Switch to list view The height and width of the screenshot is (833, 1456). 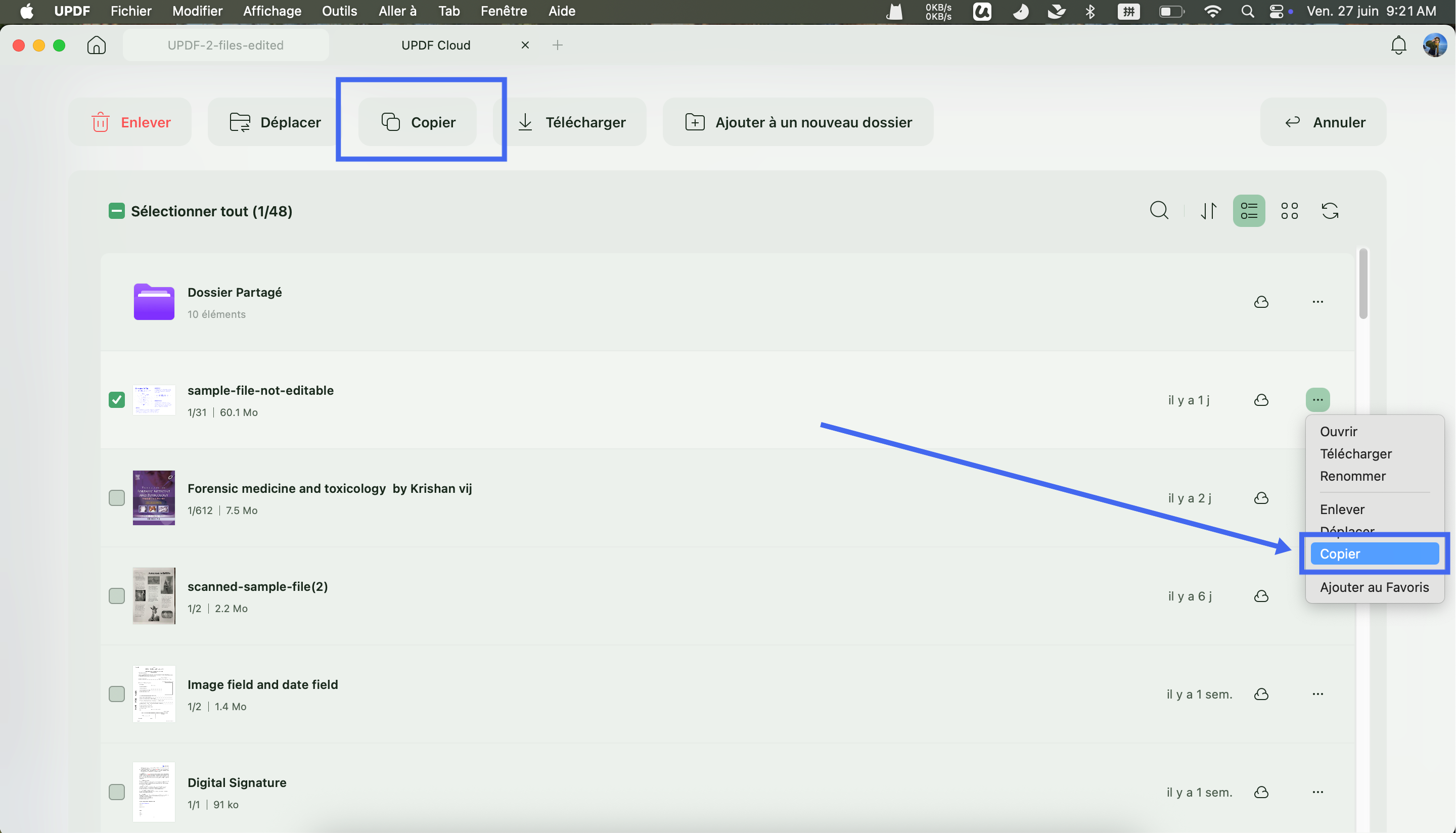coord(1249,211)
